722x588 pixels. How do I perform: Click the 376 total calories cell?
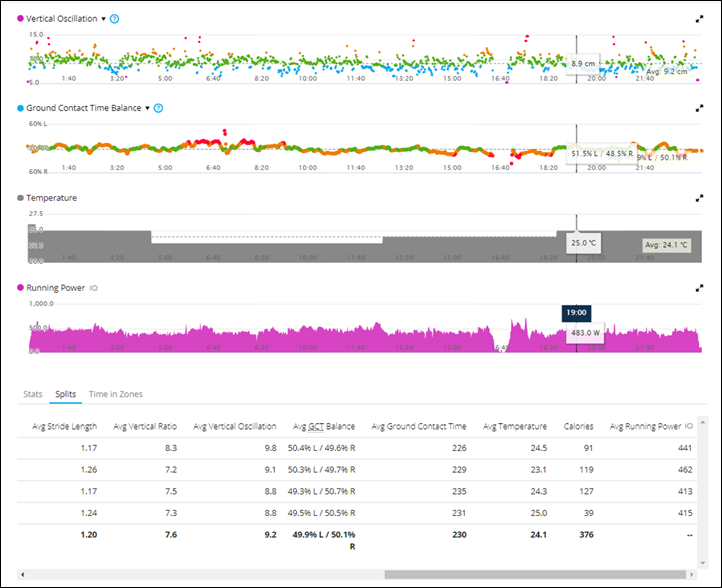586,535
